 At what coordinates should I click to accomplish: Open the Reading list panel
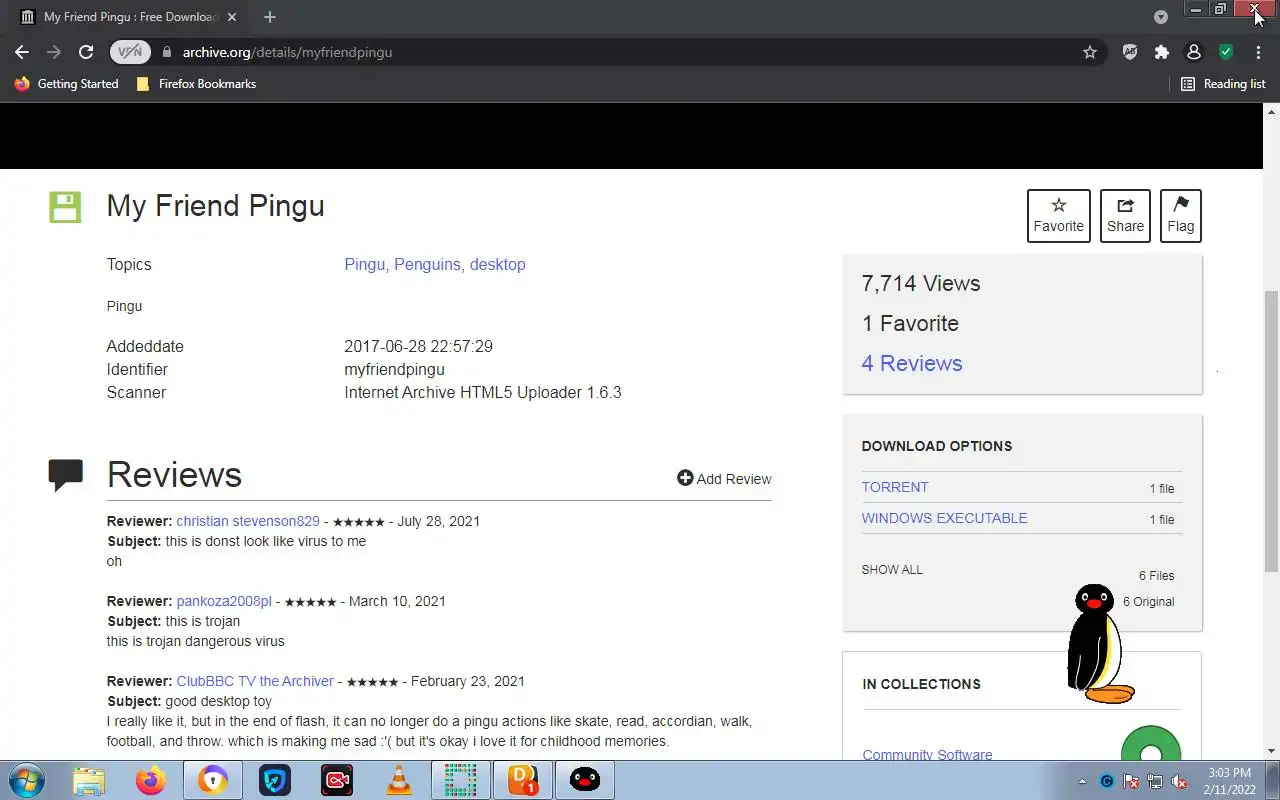point(1223,84)
